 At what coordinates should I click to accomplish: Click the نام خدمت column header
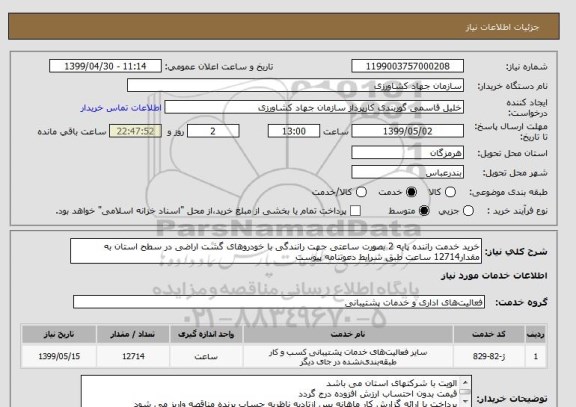pos(348,334)
